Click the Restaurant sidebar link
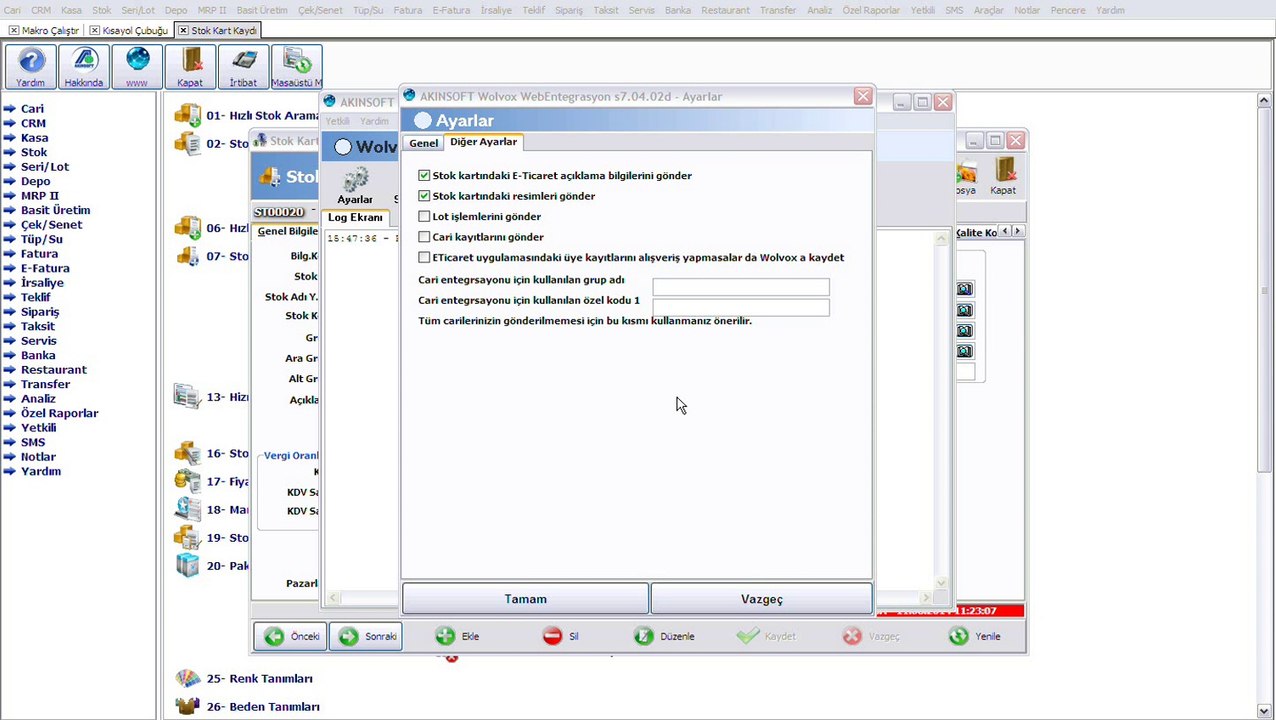 [x=54, y=370]
